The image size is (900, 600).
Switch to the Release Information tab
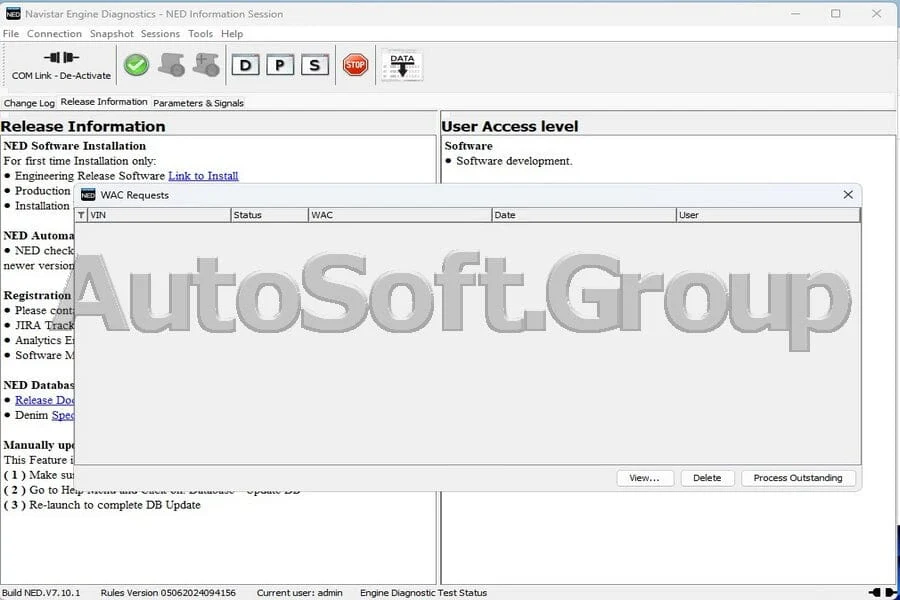click(104, 102)
